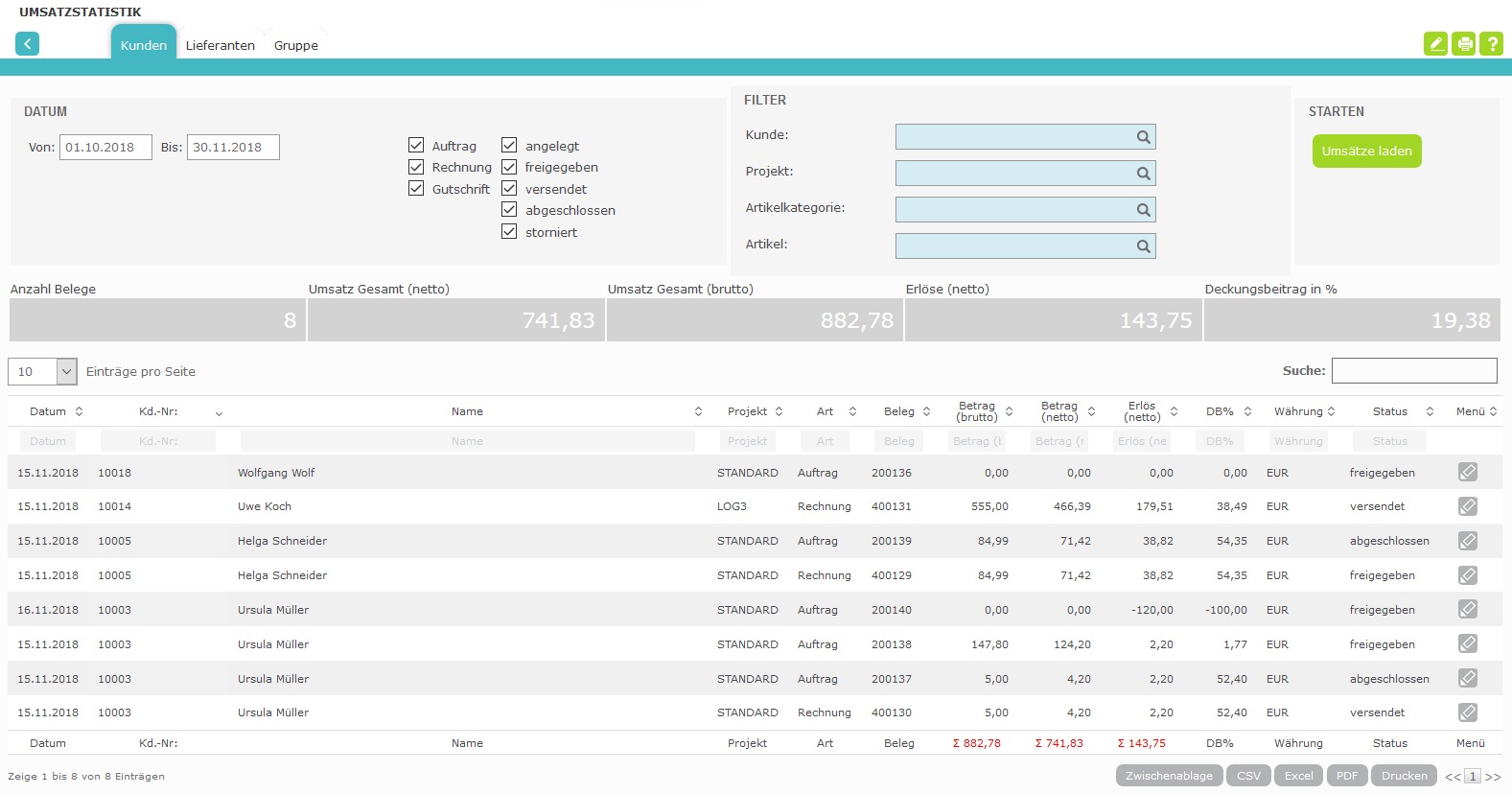Toggle the Gutschrift checkbox
1512x794 pixels.
[x=416, y=189]
